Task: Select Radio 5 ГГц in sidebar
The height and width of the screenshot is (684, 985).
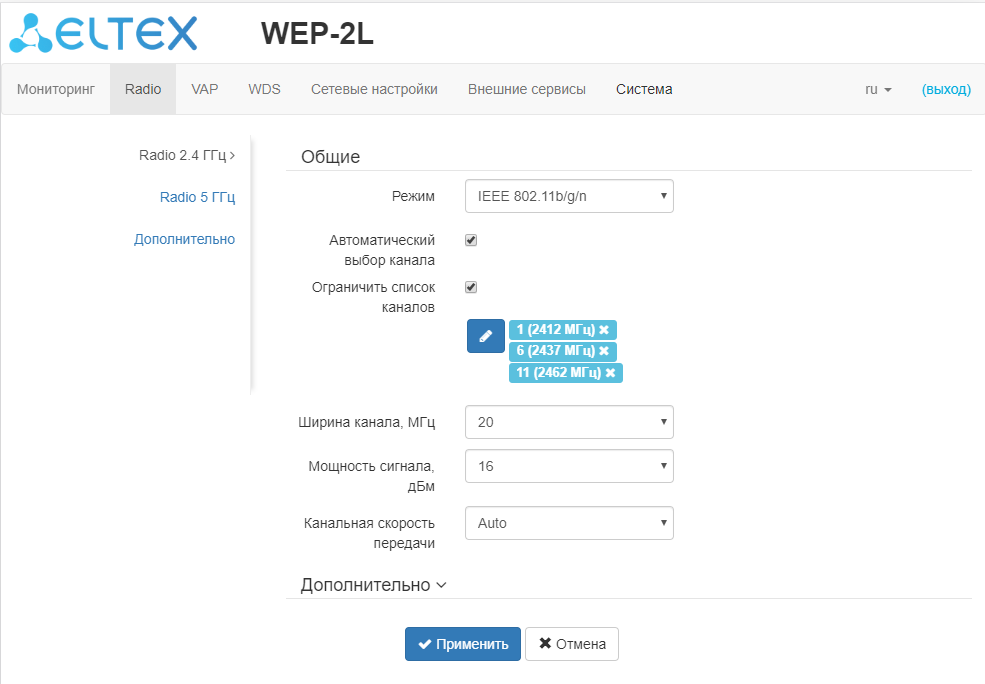Action: pos(197,197)
